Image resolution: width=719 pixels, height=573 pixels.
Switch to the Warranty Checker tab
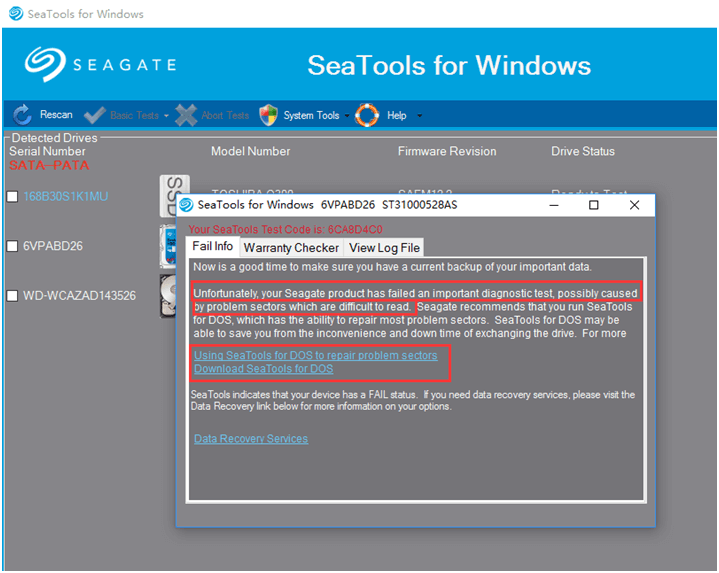point(290,247)
